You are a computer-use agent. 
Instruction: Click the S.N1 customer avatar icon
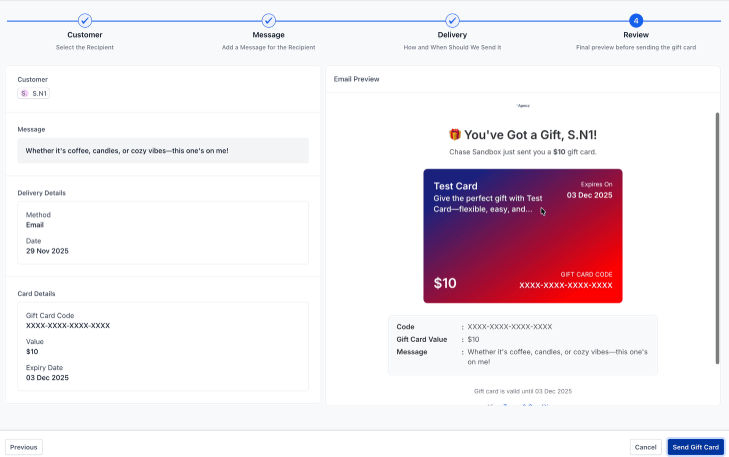coord(24,93)
